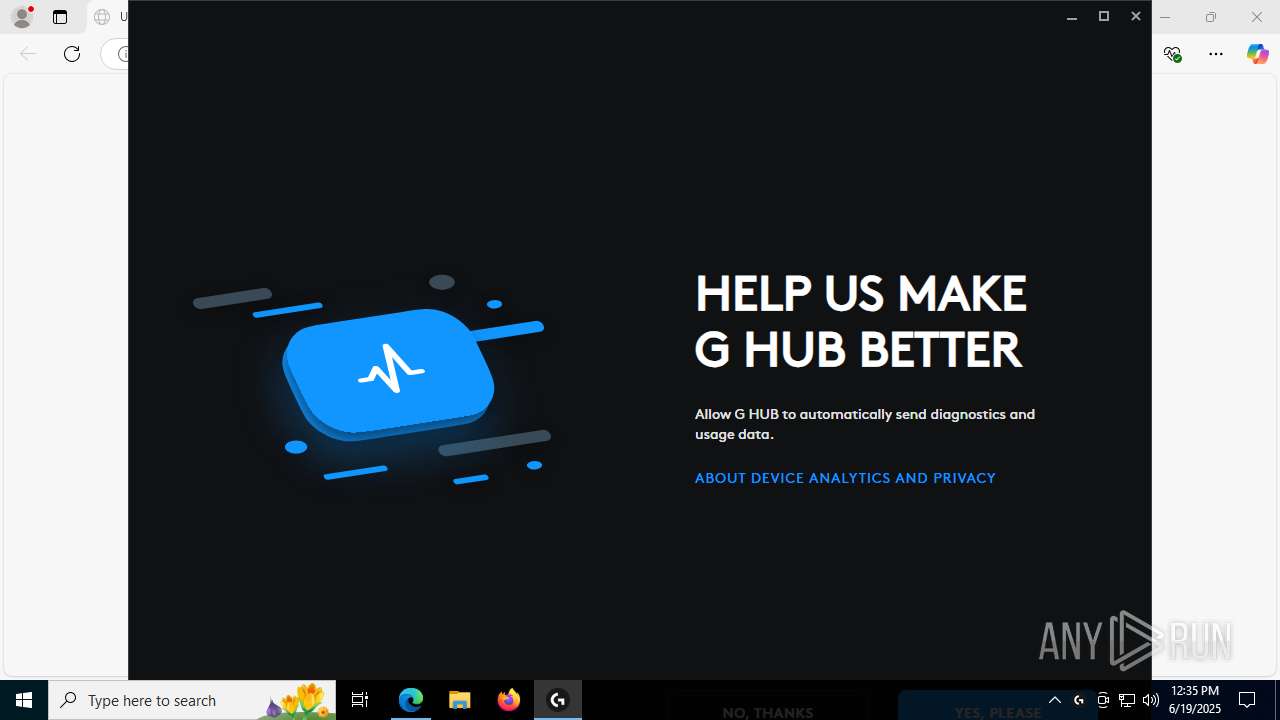Select Logitech G HUB taskbar icon
The width and height of the screenshot is (1280, 720).
click(558, 700)
